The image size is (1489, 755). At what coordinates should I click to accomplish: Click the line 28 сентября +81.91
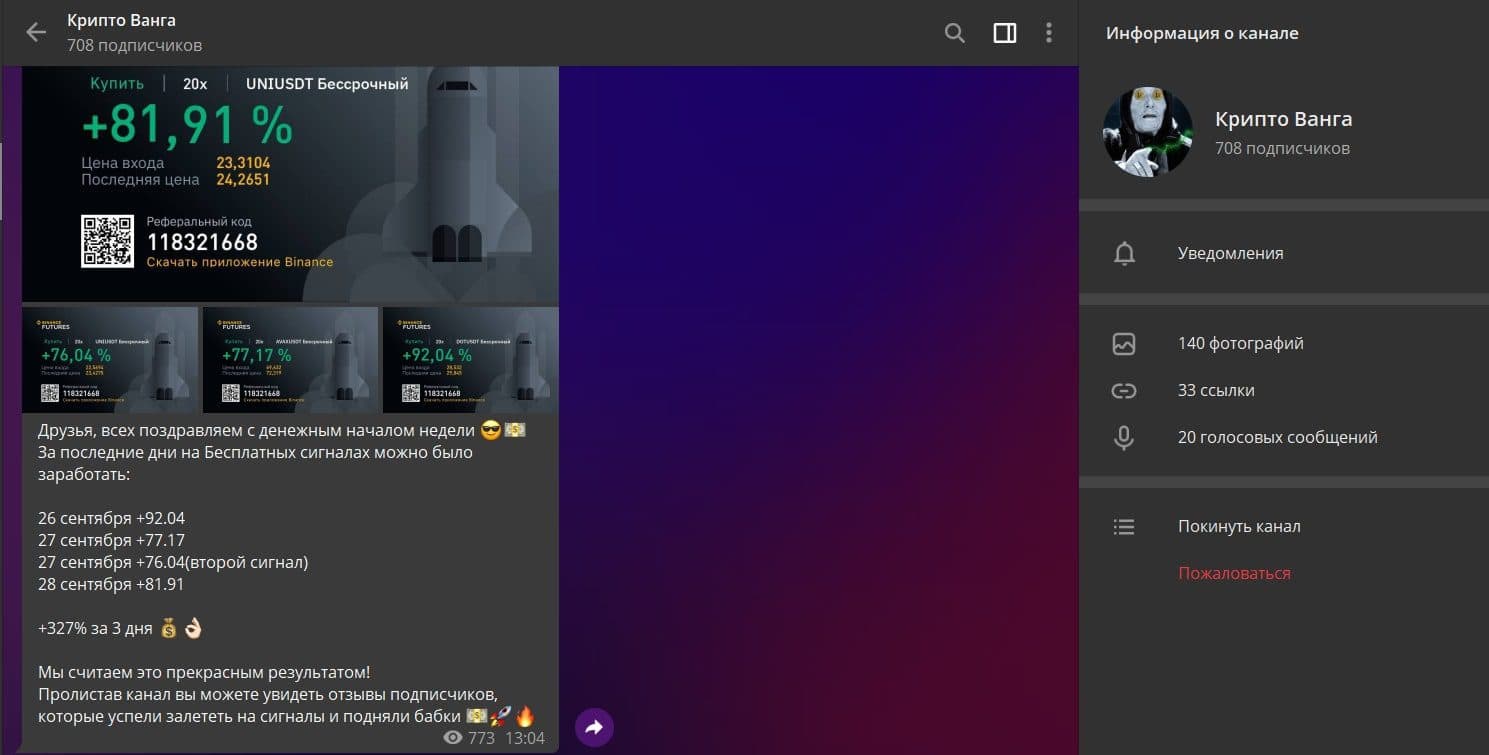click(x=111, y=584)
